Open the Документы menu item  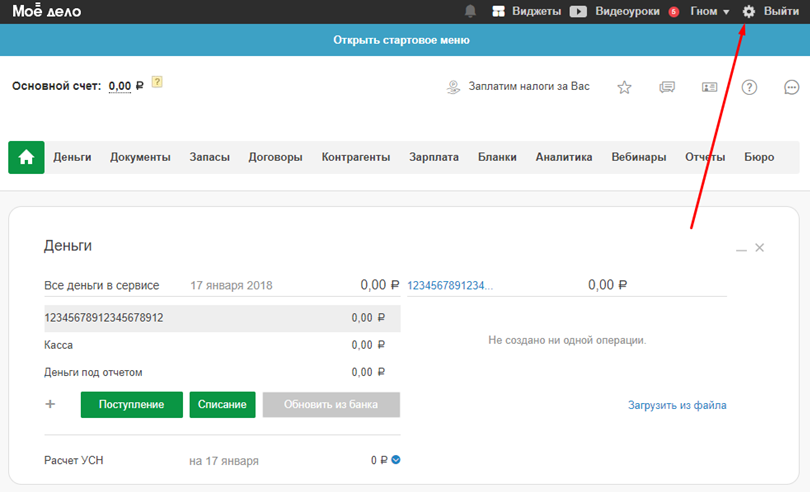pyautogui.click(x=140, y=157)
